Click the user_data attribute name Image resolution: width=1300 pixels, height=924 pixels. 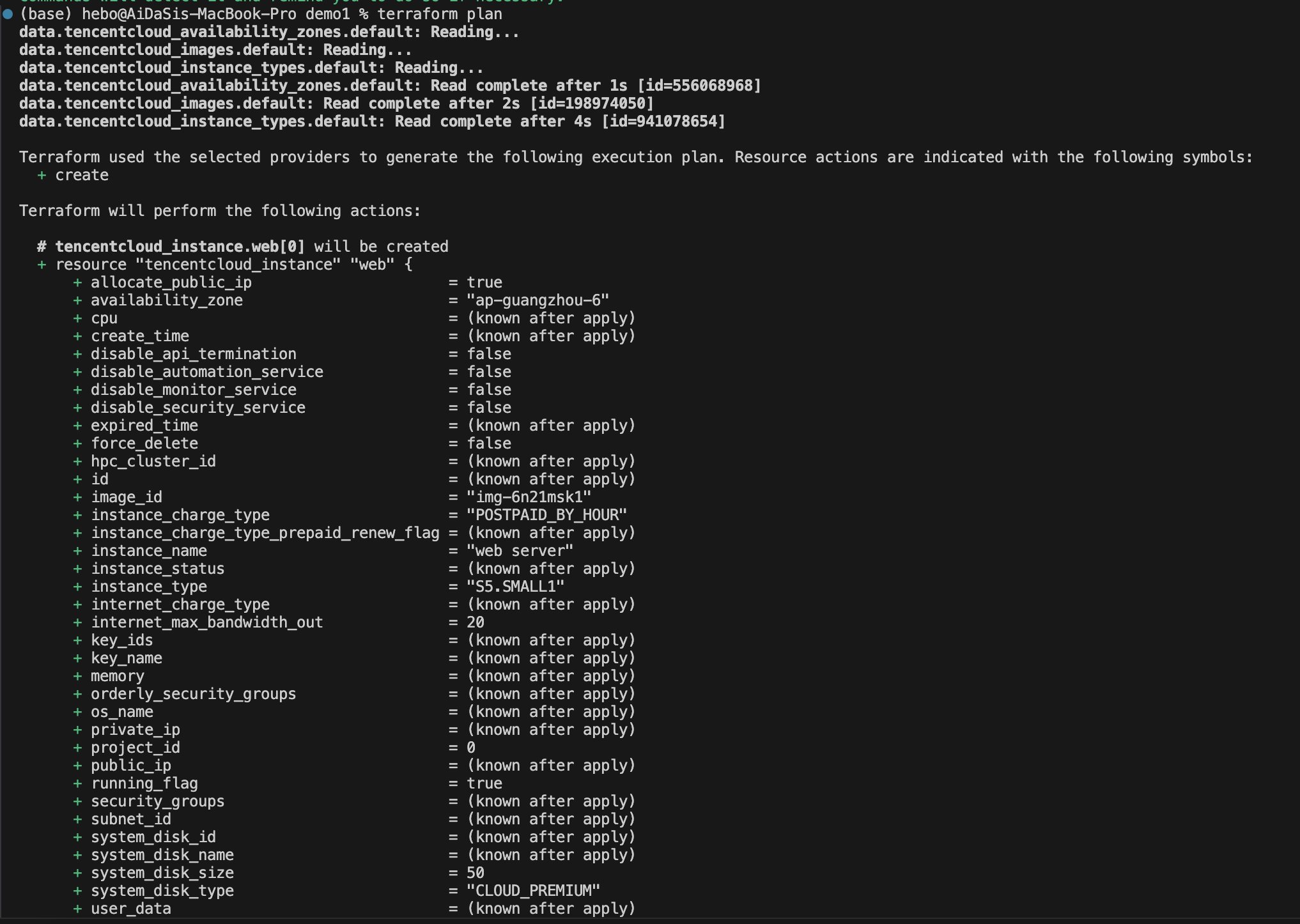131,909
